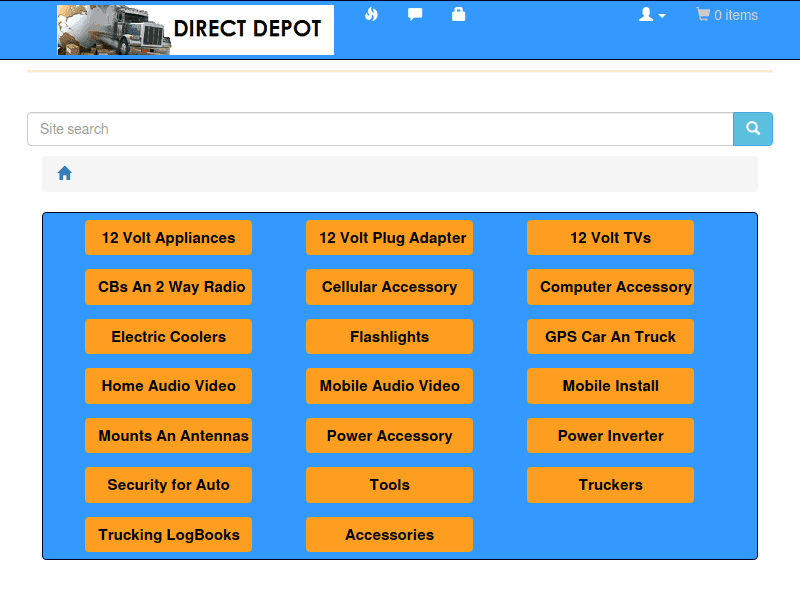The width and height of the screenshot is (800, 600).
Task: Click the shopping bag icon in header
Action: (x=459, y=15)
